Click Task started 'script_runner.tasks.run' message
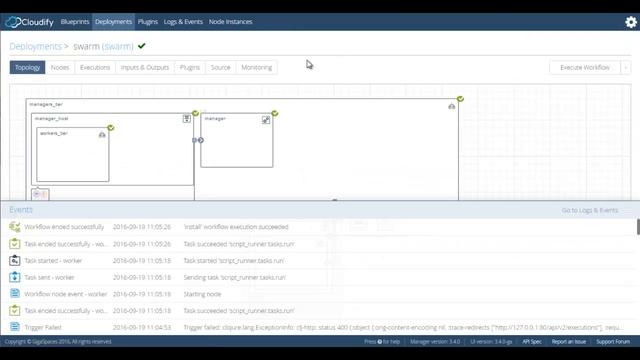The width and height of the screenshot is (640, 360). [x=233, y=260]
